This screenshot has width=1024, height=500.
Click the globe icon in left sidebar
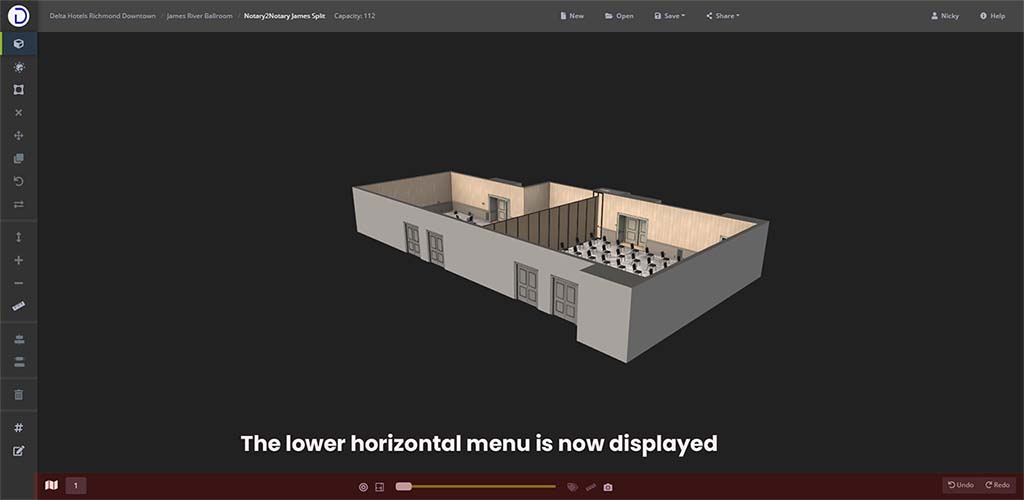(x=19, y=67)
